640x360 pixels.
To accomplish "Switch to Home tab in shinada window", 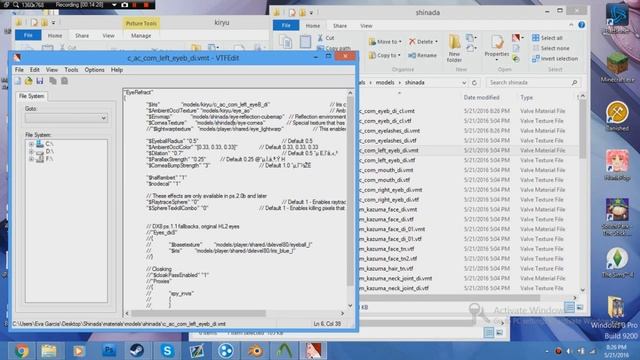I will point(313,26).
